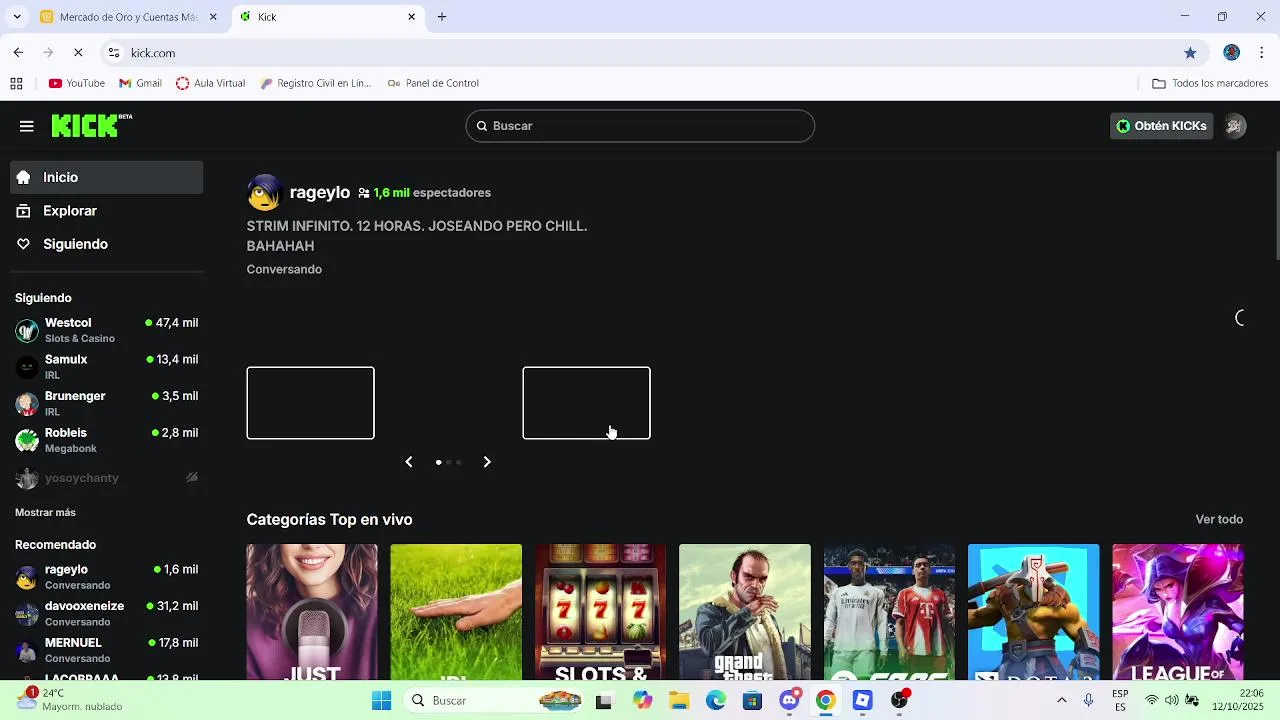Viewport: 1280px width, 720px height.
Task: Open Chrome's three-dot menu
Action: tap(1262, 52)
